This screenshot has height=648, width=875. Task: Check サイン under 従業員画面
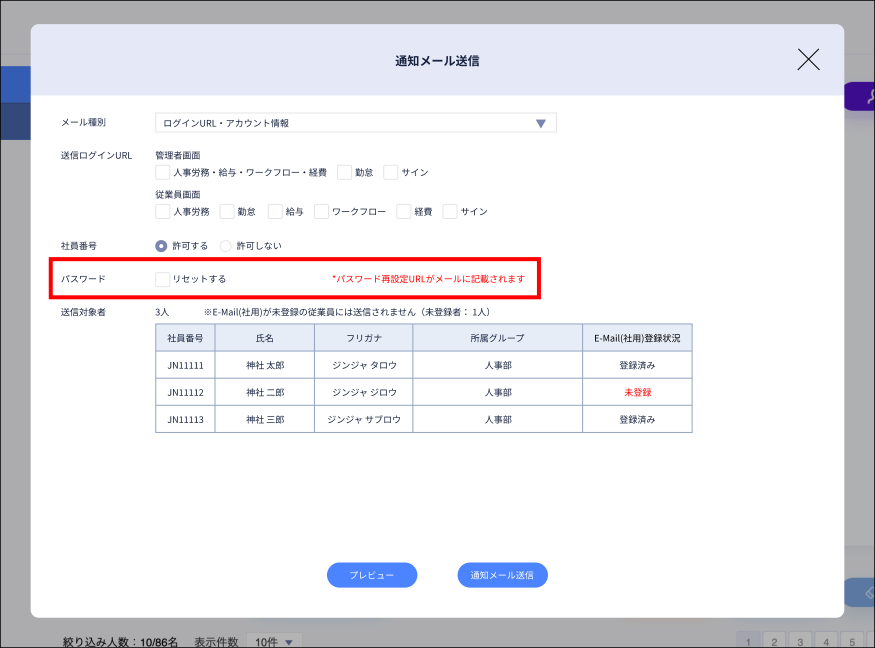coord(447,212)
